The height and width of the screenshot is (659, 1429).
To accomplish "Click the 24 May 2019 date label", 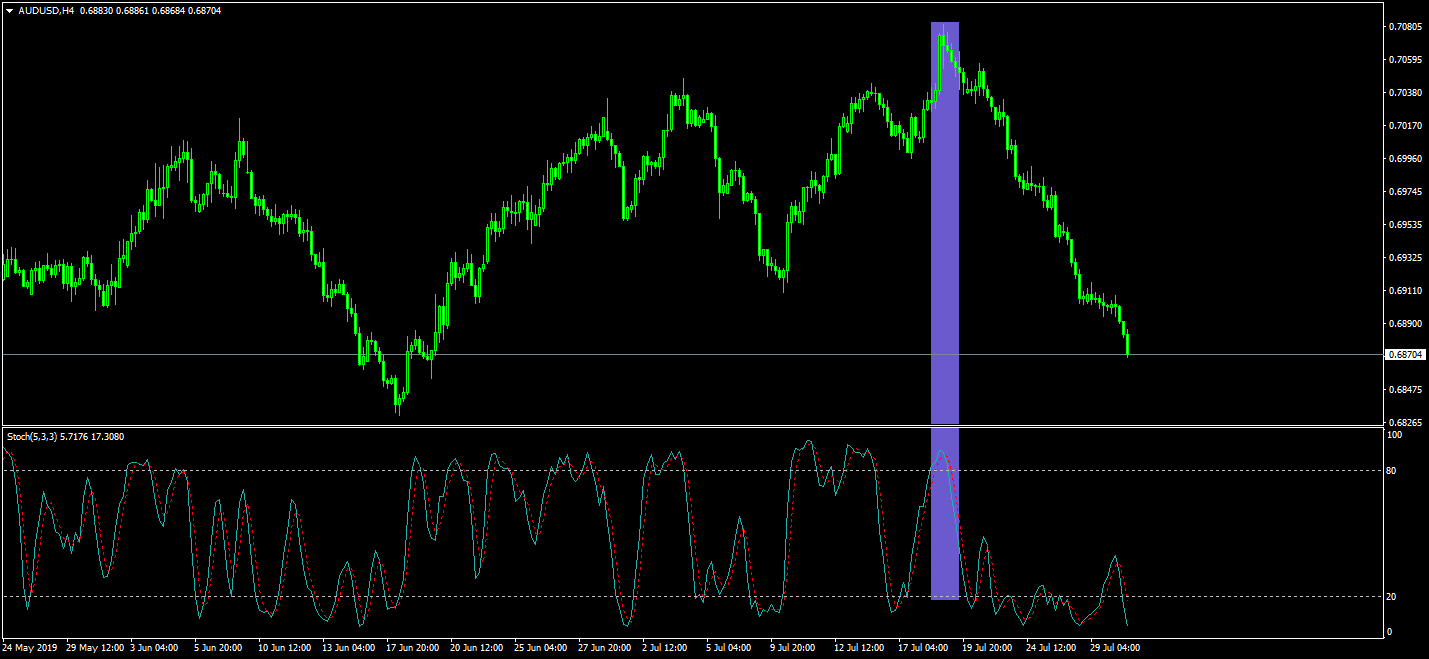I will [30, 648].
